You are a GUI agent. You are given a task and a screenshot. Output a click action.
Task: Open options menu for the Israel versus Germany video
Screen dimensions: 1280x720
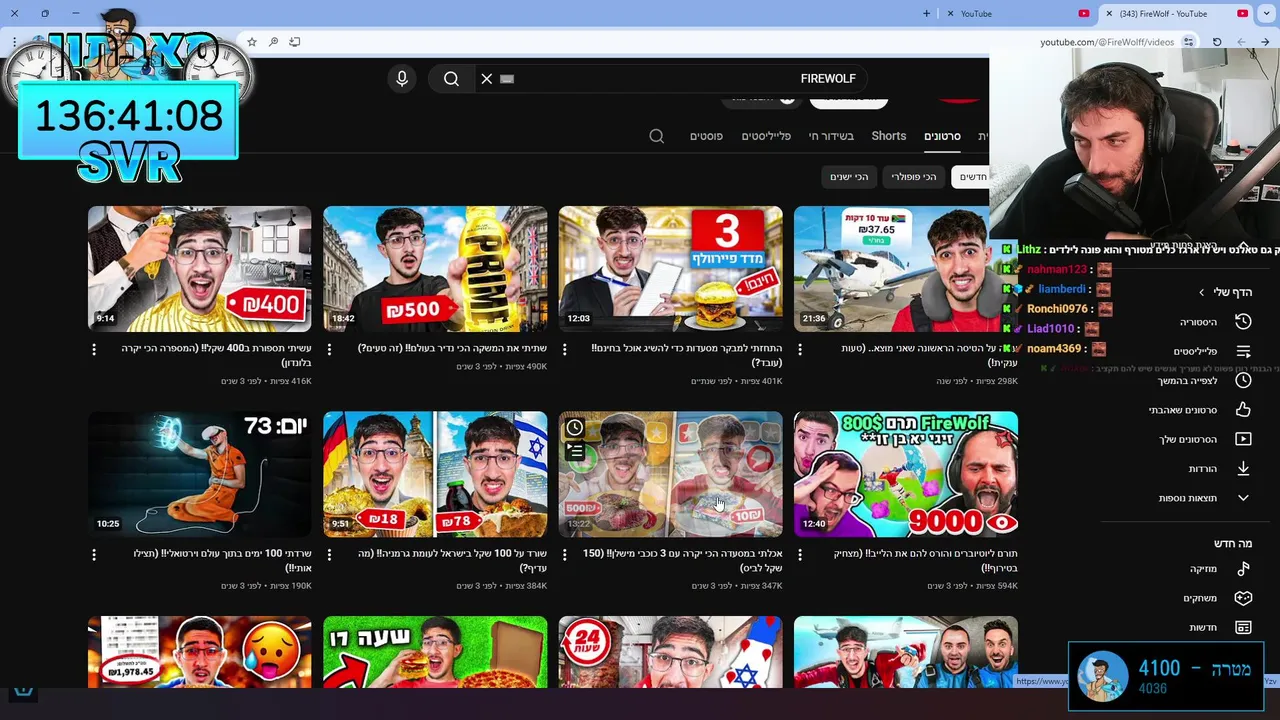pyautogui.click(x=329, y=554)
